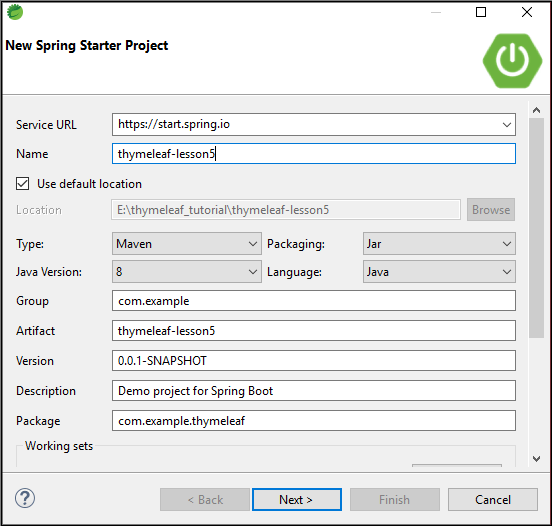Viewport: 552px width, 526px height.
Task: Click the greyed-out Browse button
Action: click(x=491, y=210)
